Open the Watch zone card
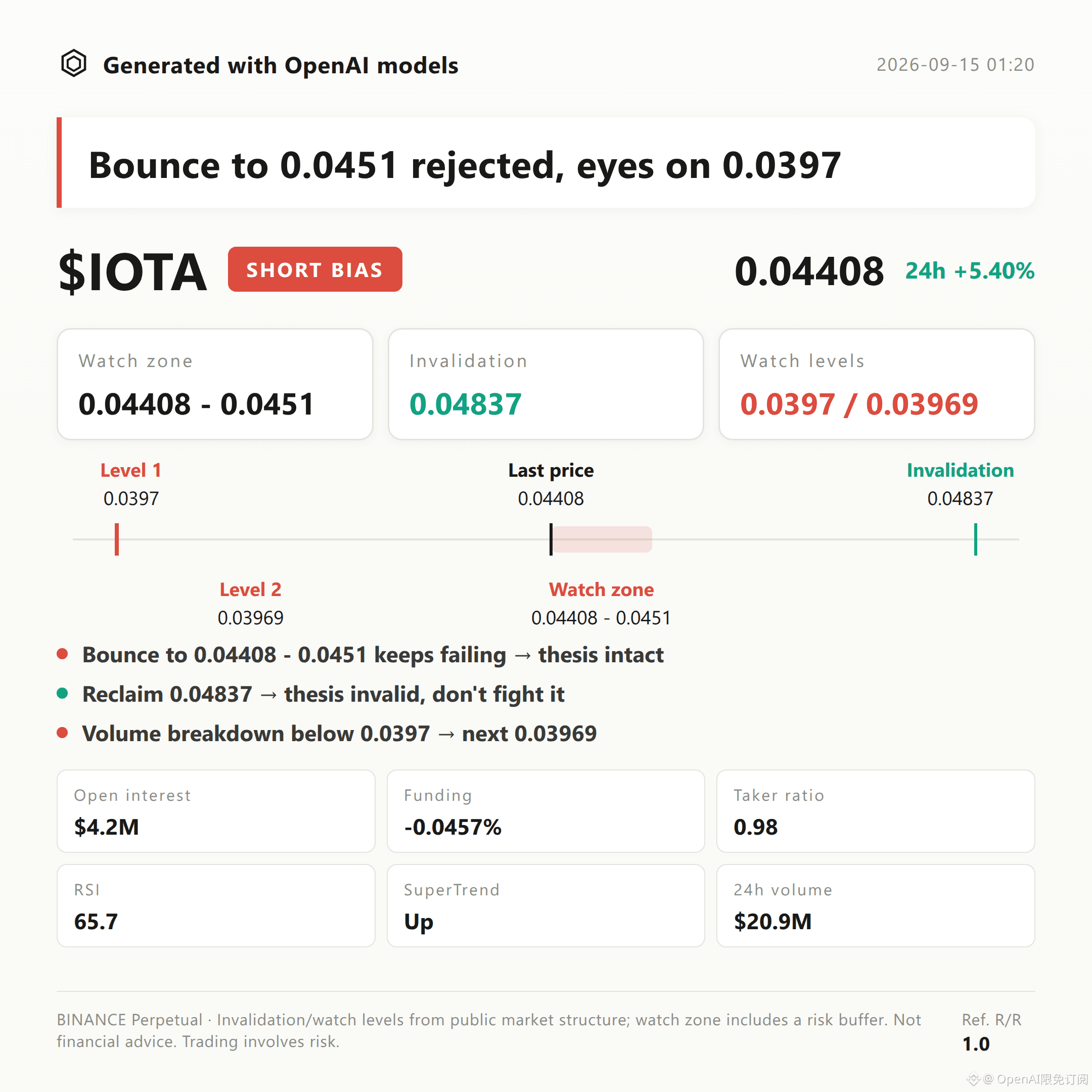 tap(215, 384)
